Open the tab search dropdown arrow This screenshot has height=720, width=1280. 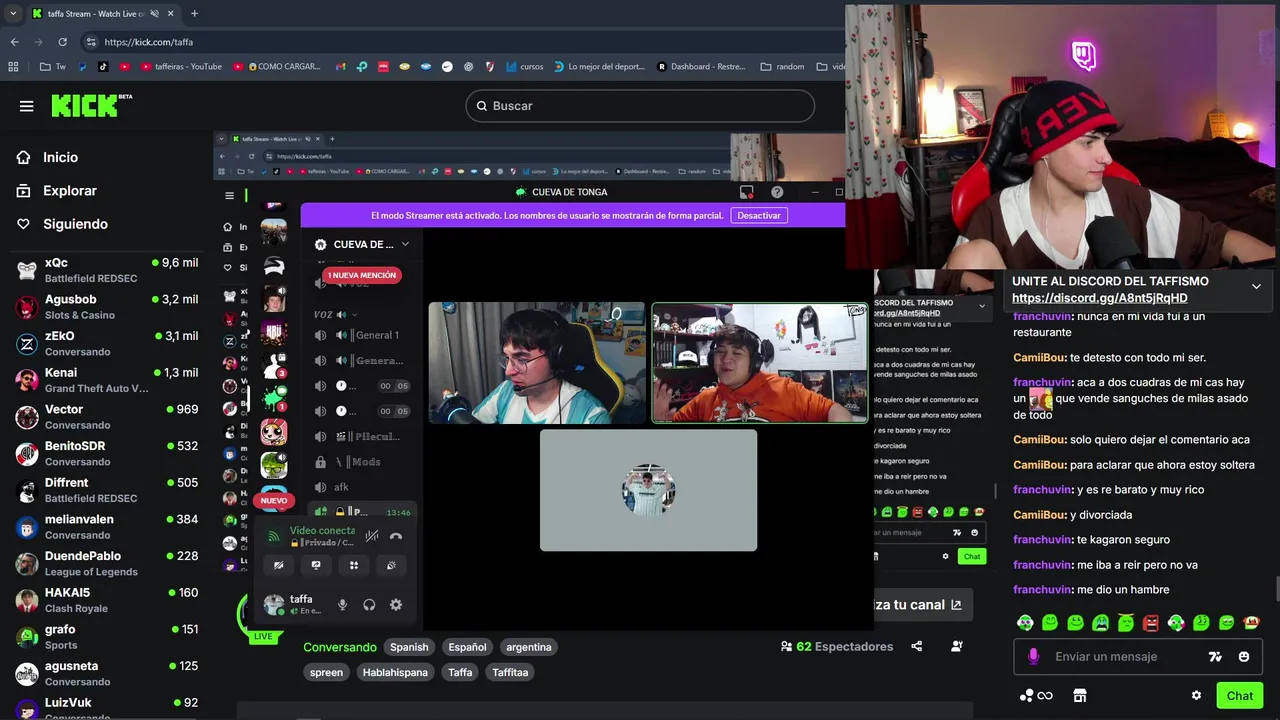[12, 14]
